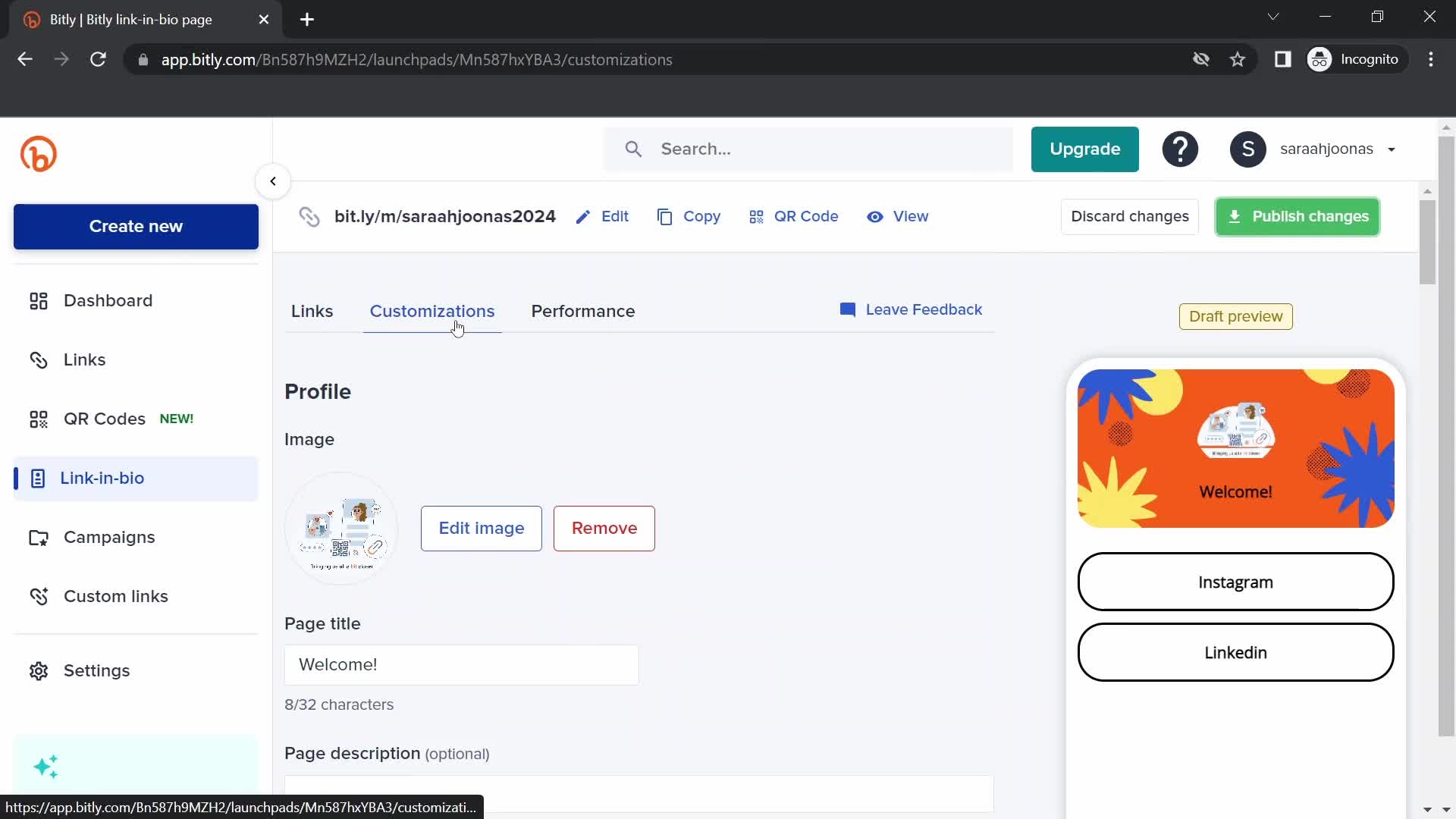
Task: Expand the Create new dropdown
Action: 137,227
